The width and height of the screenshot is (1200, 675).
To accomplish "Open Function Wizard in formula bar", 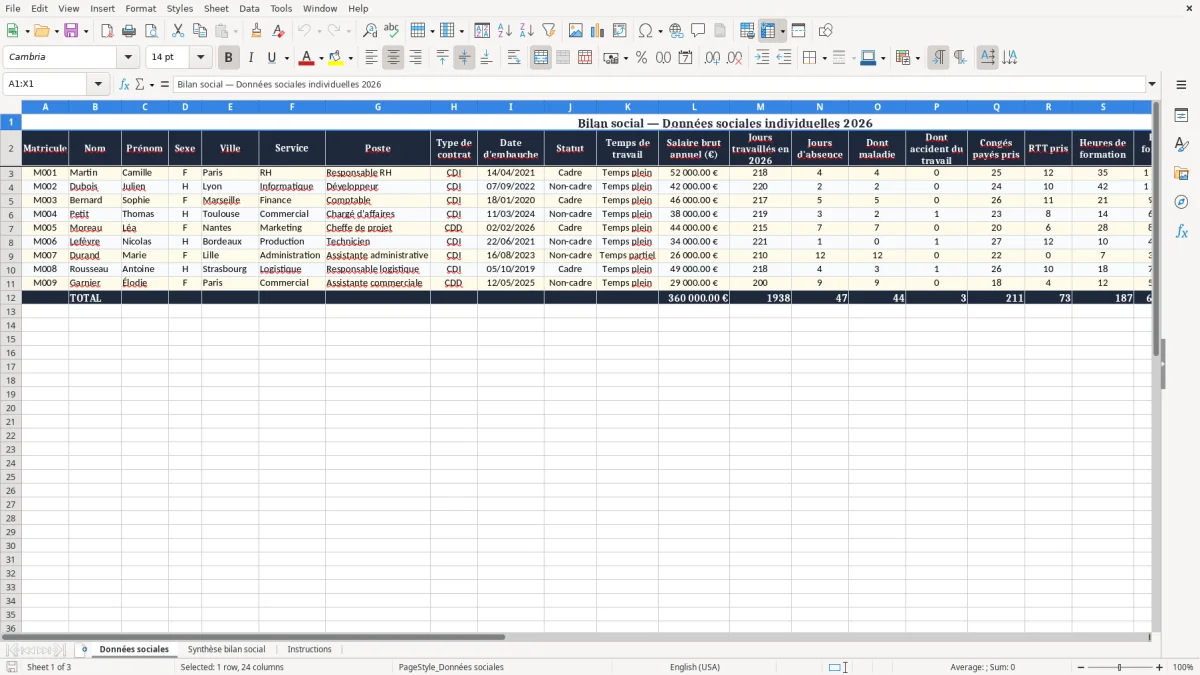I will (x=125, y=84).
